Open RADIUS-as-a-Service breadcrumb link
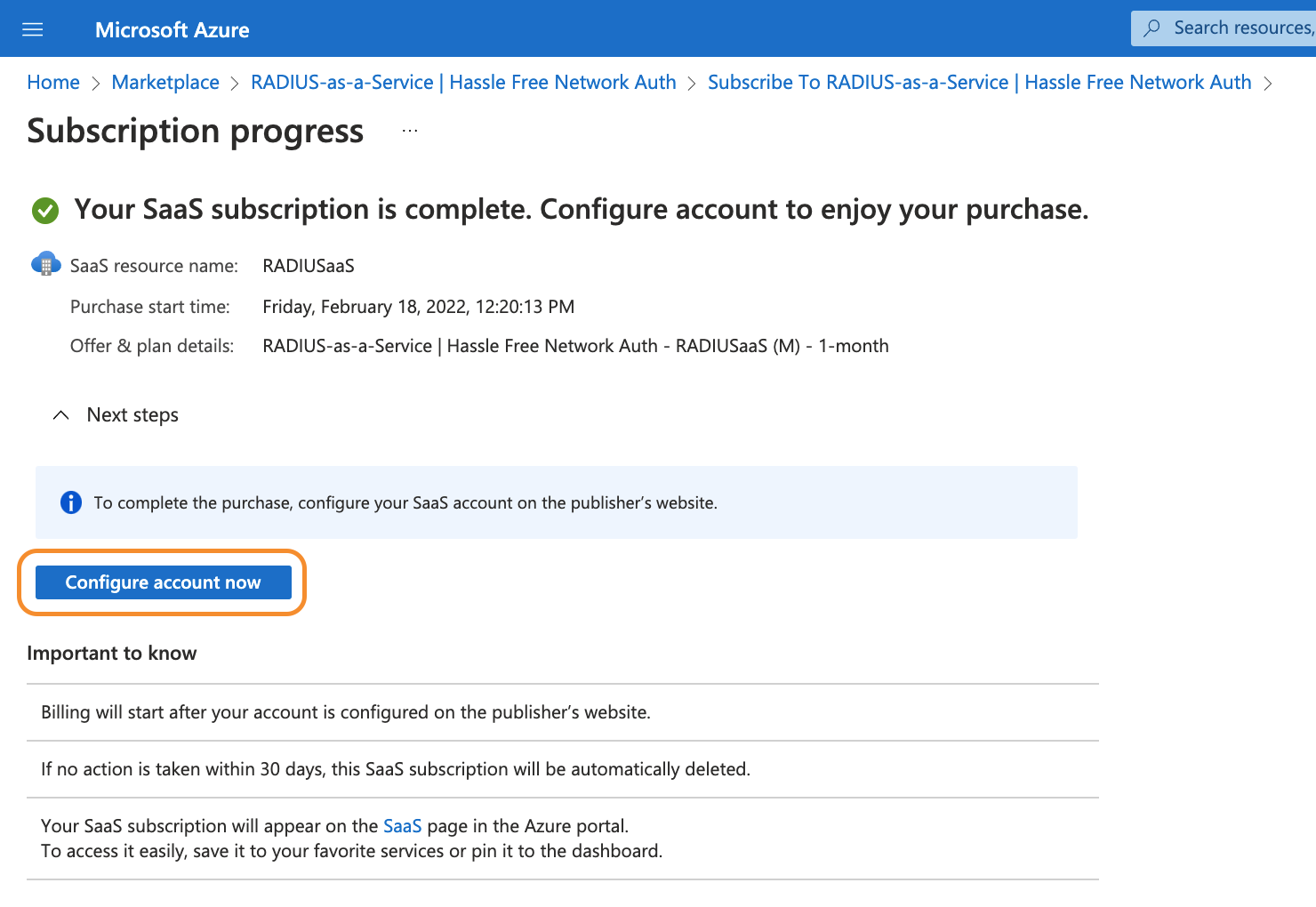 click(x=463, y=83)
